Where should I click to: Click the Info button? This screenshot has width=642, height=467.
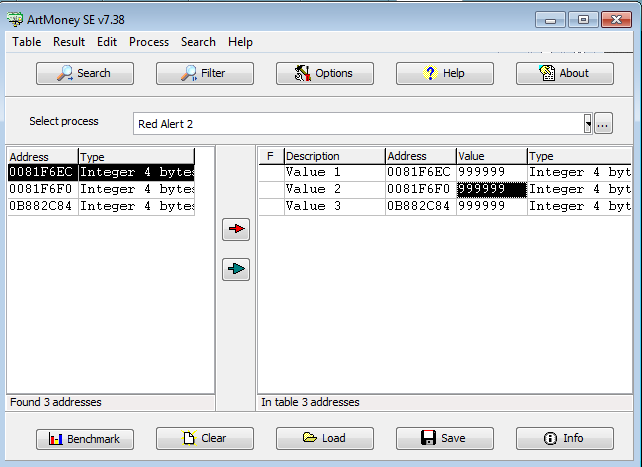point(565,438)
